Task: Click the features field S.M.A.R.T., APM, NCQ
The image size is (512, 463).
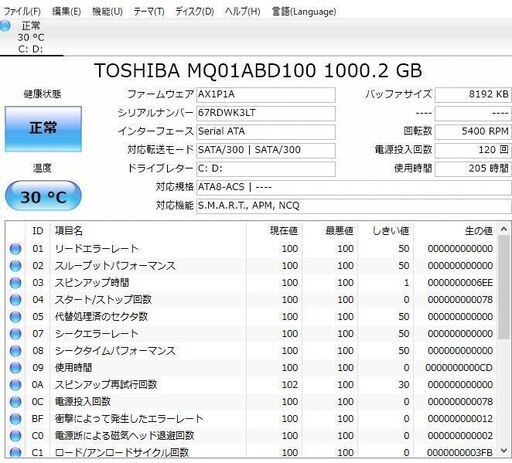Action: (354, 206)
